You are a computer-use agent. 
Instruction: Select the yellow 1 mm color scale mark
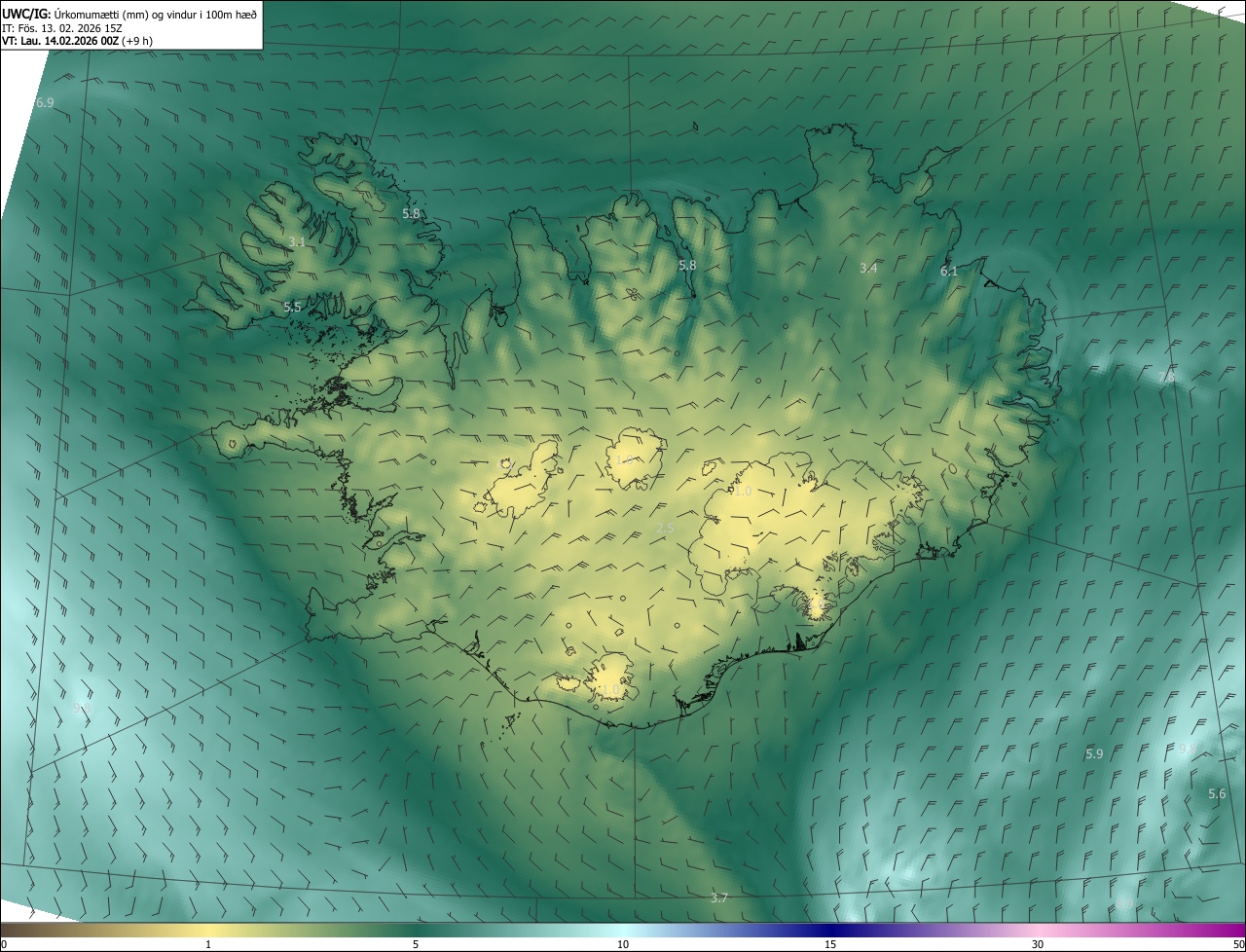[208, 944]
